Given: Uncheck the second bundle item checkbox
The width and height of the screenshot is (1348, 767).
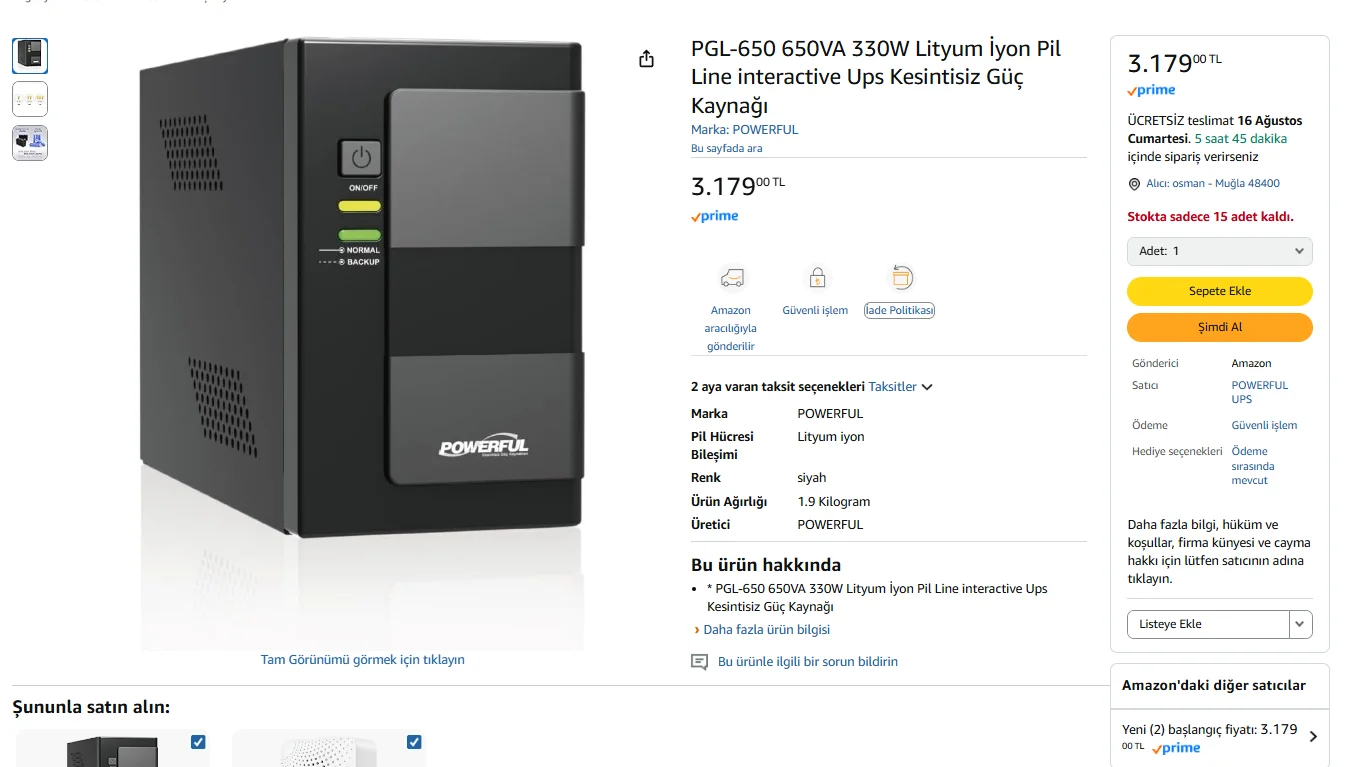Looking at the screenshot, I should pyautogui.click(x=414, y=742).
